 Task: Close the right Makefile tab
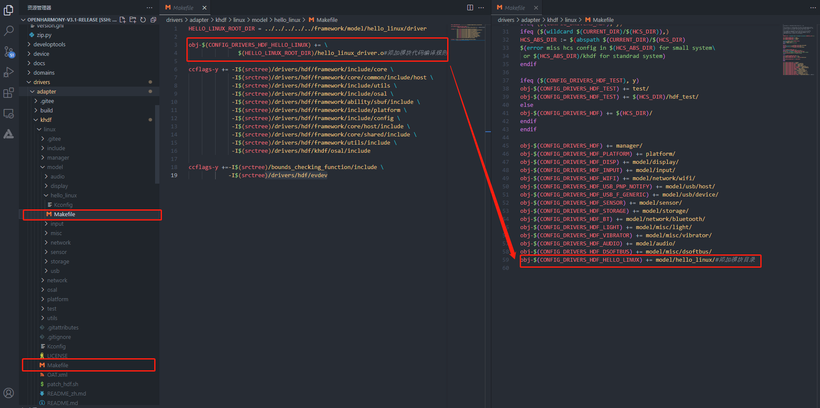[535, 7]
